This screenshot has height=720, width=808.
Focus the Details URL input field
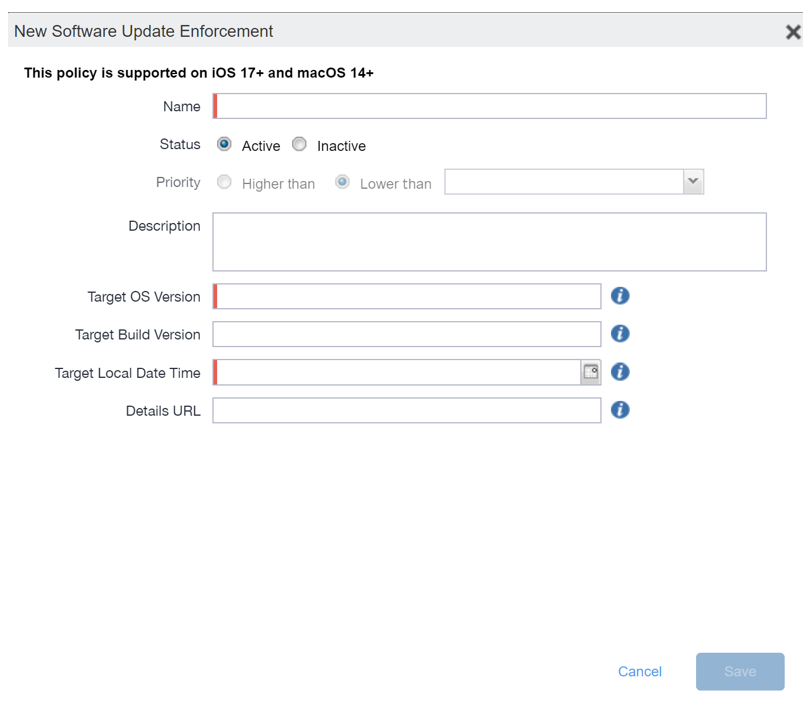point(407,410)
